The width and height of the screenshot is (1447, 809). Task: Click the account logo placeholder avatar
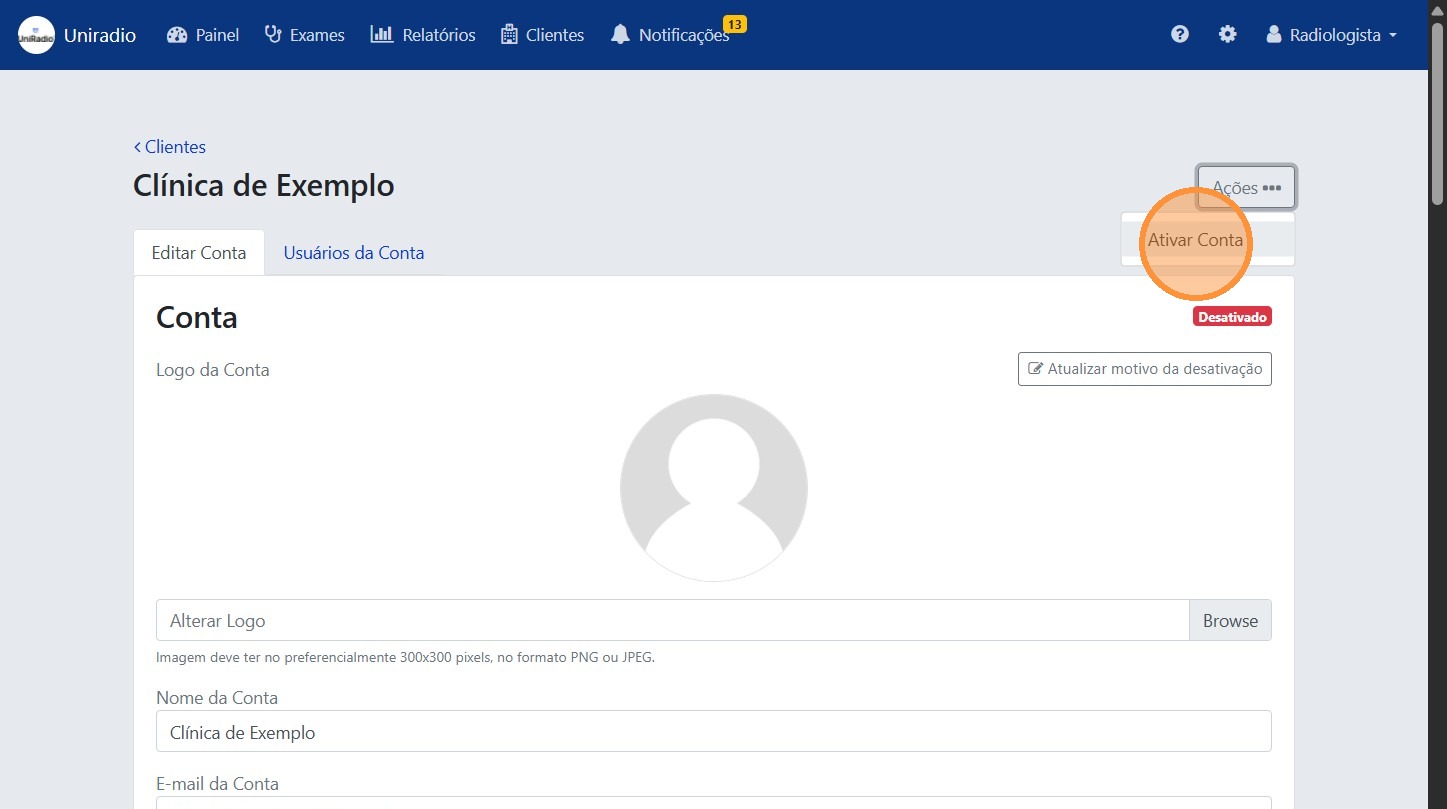click(x=713, y=488)
